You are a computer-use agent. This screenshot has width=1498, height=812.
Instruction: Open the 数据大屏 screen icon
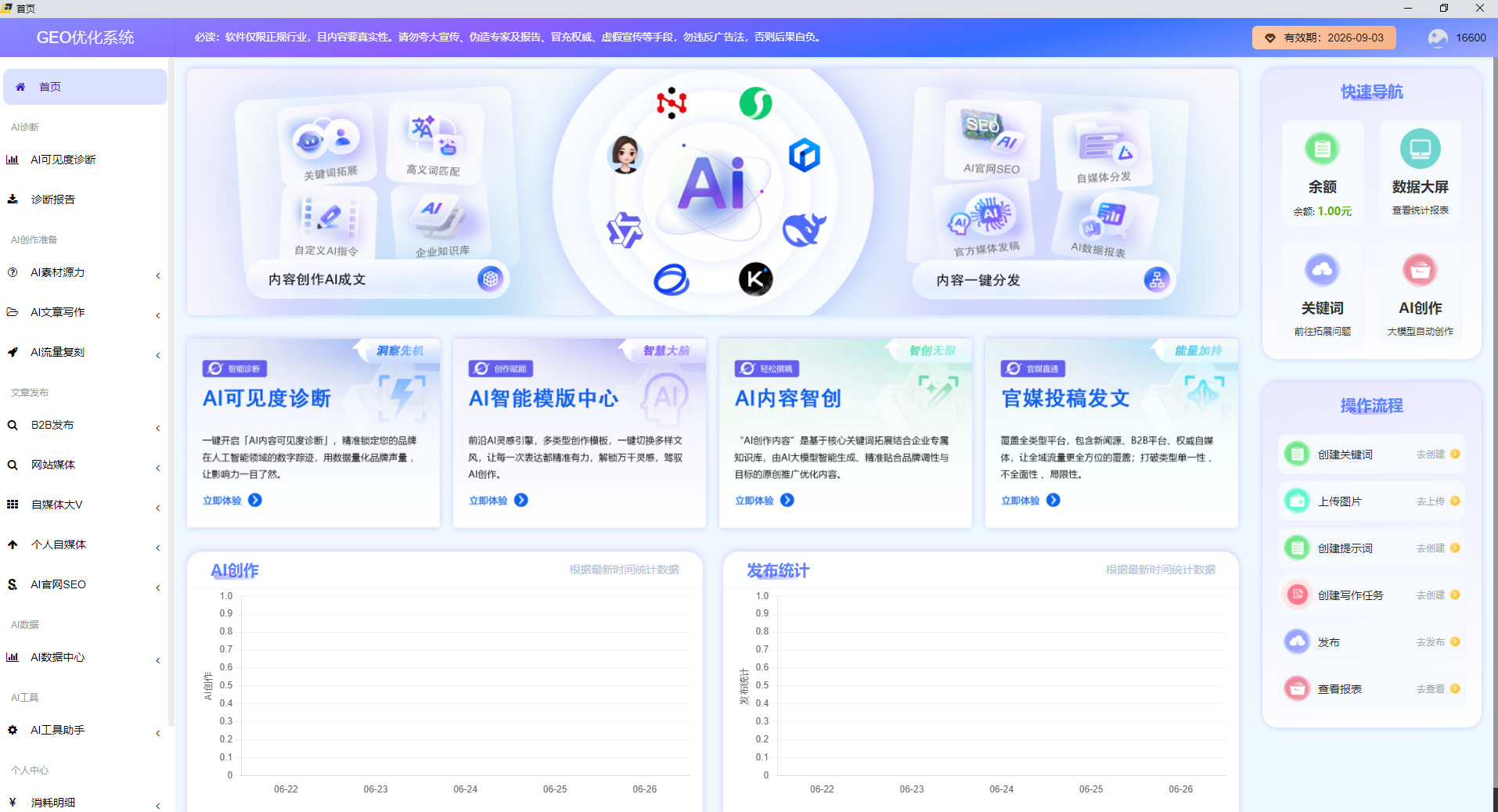pos(1420,148)
